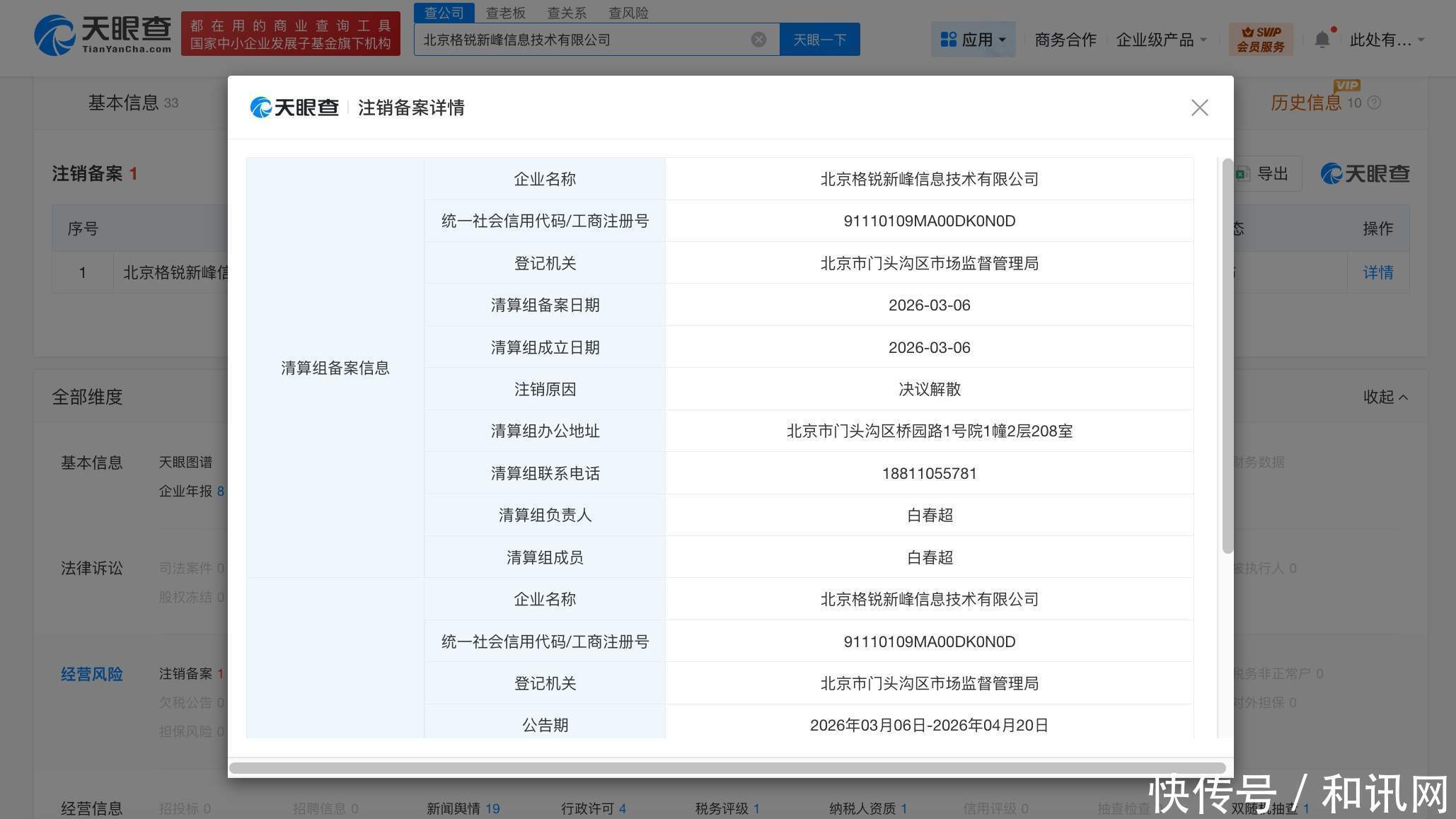Click the SVIP 会员服务 badge
The height and width of the screenshot is (819, 1456).
(x=1261, y=40)
